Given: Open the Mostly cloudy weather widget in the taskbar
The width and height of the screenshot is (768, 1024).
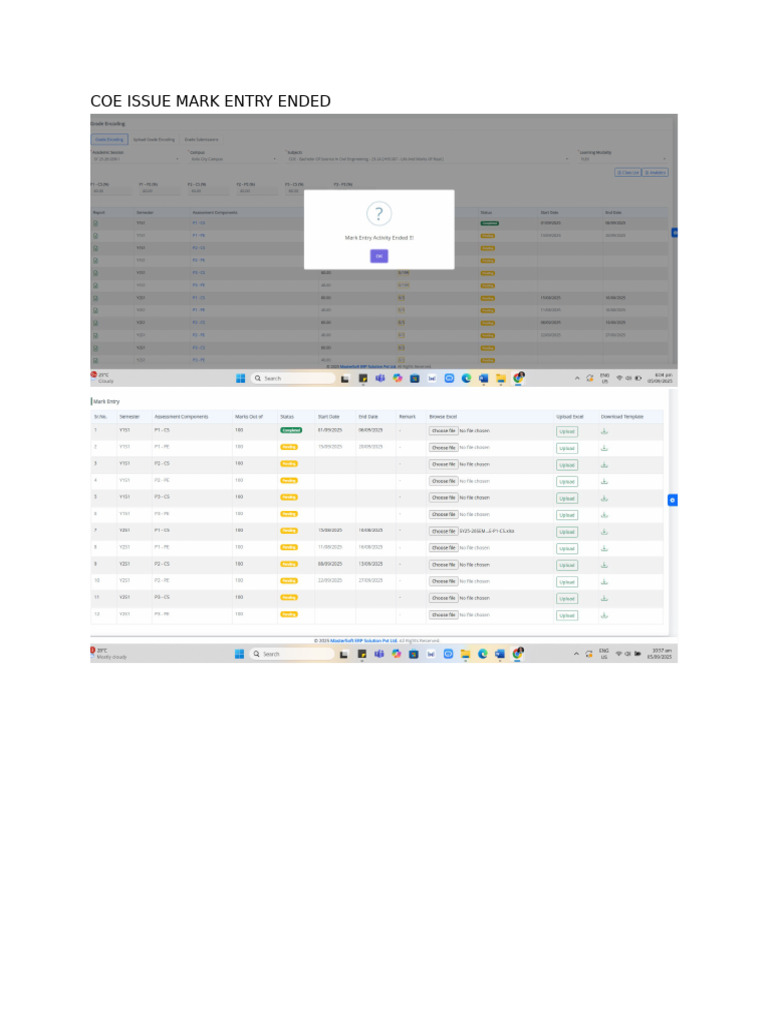Looking at the screenshot, I should [x=108, y=654].
